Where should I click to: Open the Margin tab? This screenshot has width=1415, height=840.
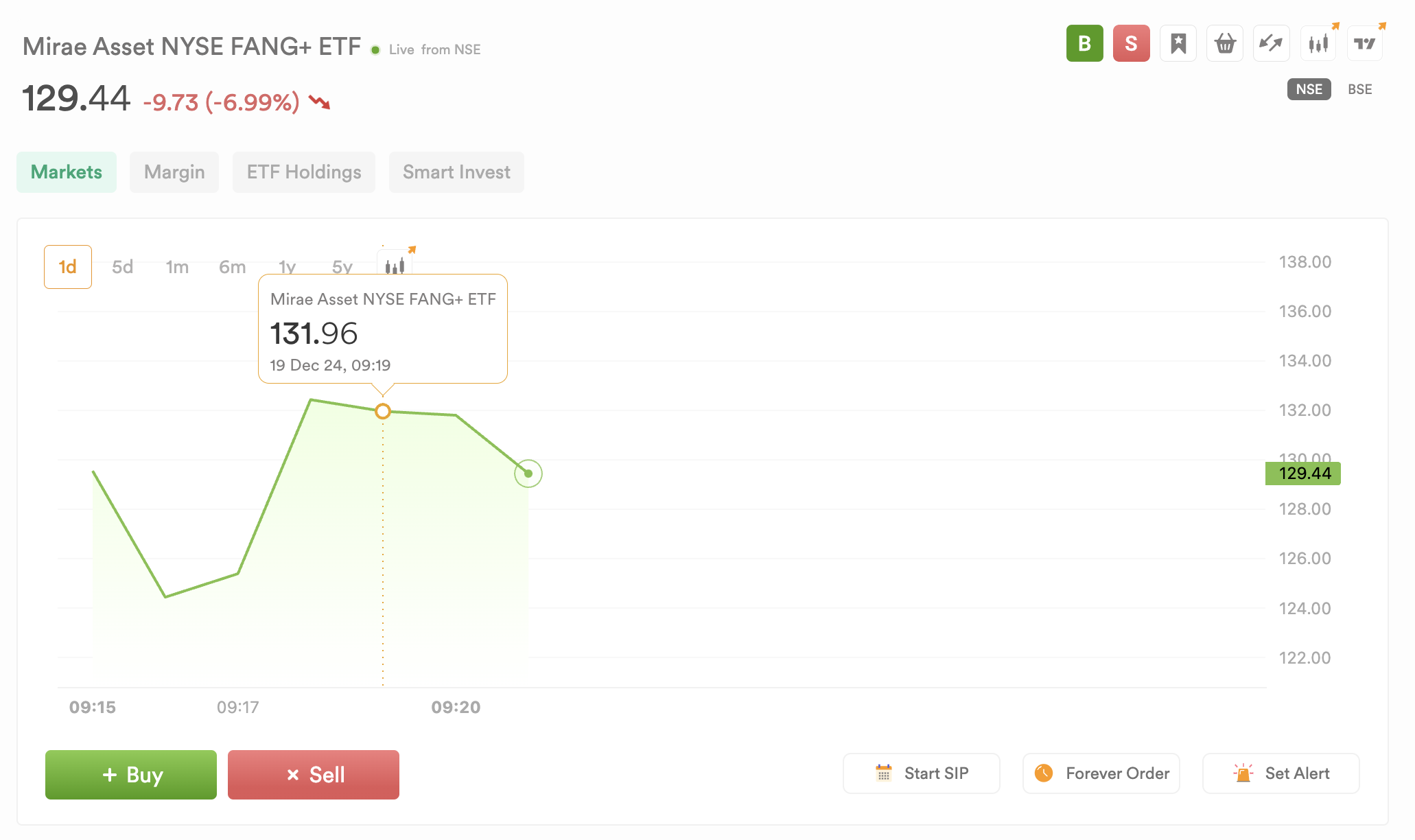[174, 172]
